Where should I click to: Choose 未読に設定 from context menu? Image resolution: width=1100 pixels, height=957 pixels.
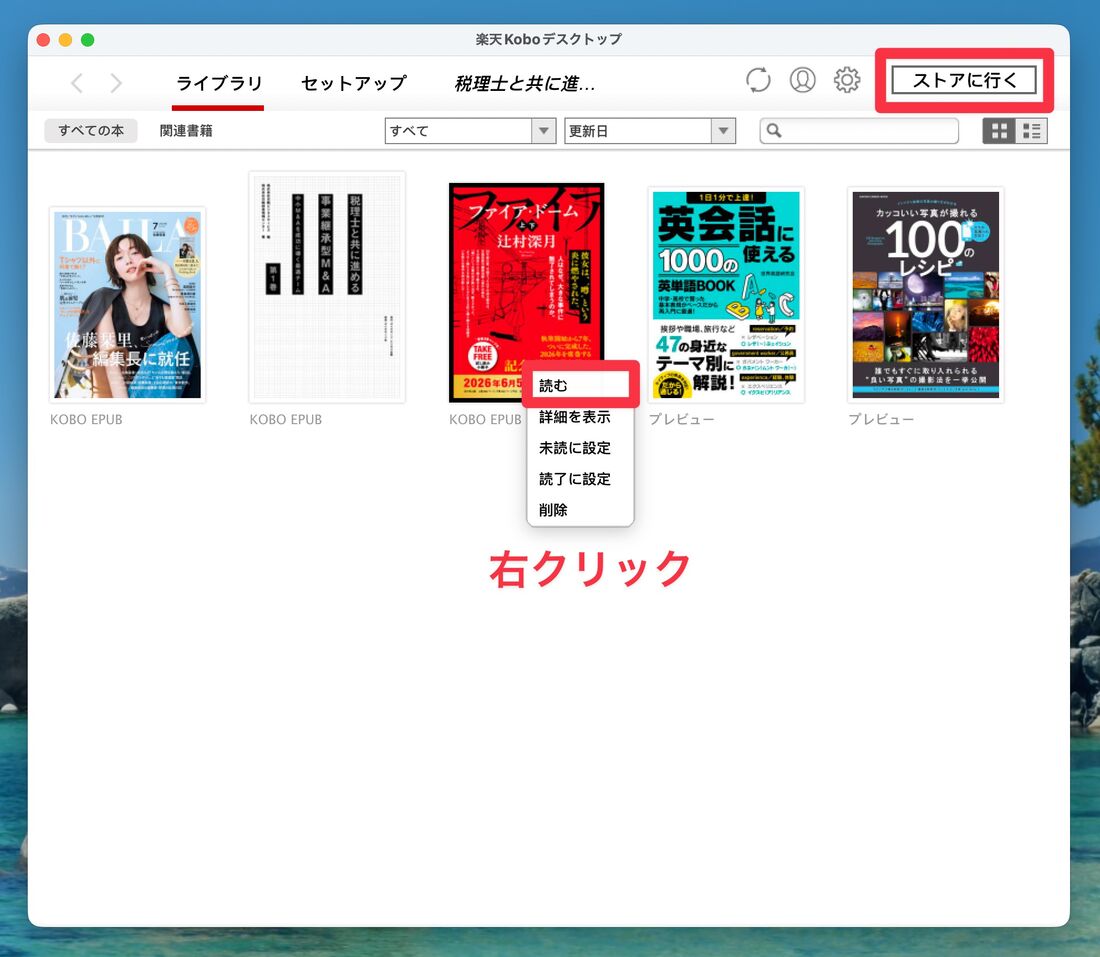tap(580, 448)
